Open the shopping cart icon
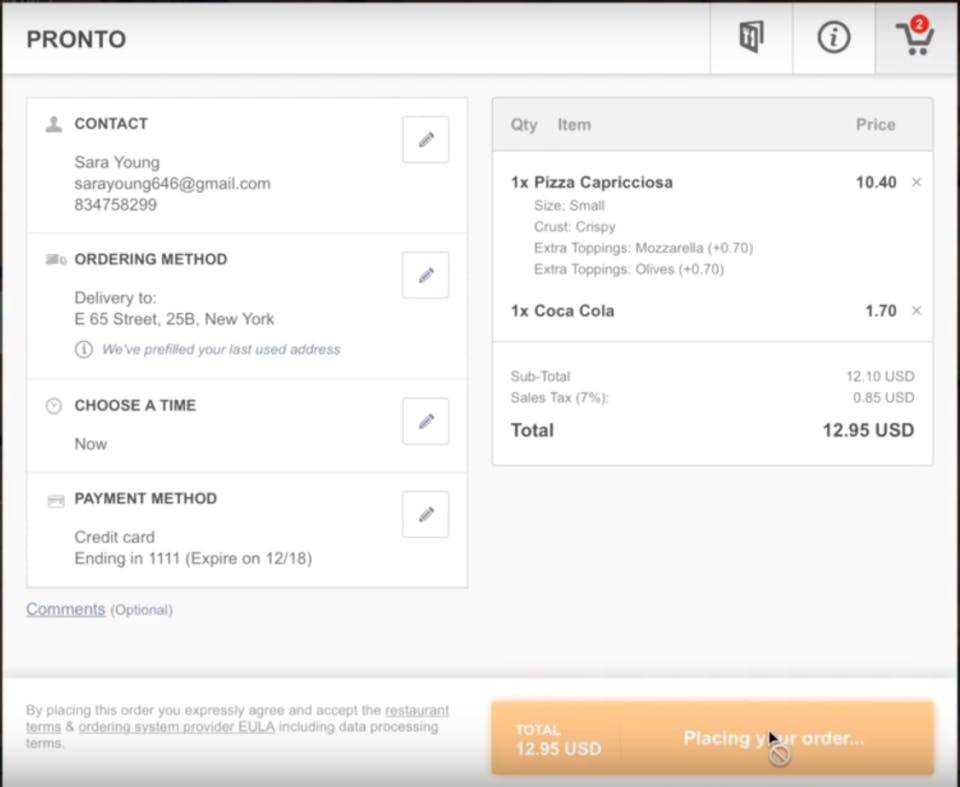Screen dimensions: 960x787 914,39
